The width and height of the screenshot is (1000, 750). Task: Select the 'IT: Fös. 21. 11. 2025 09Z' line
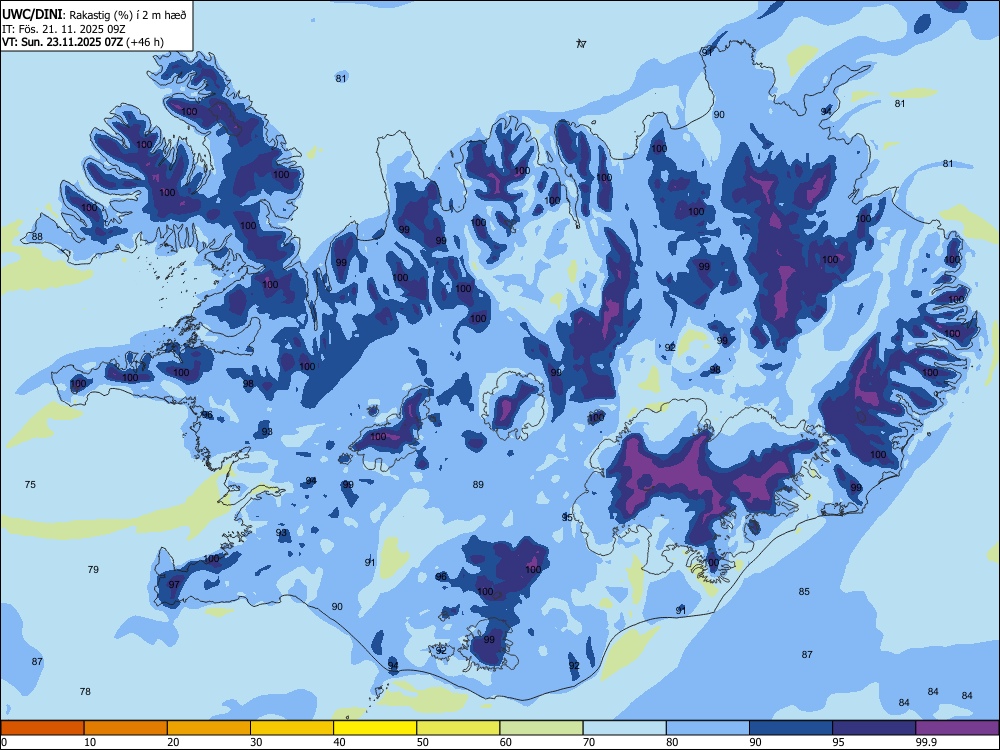pyautogui.click(x=63, y=29)
